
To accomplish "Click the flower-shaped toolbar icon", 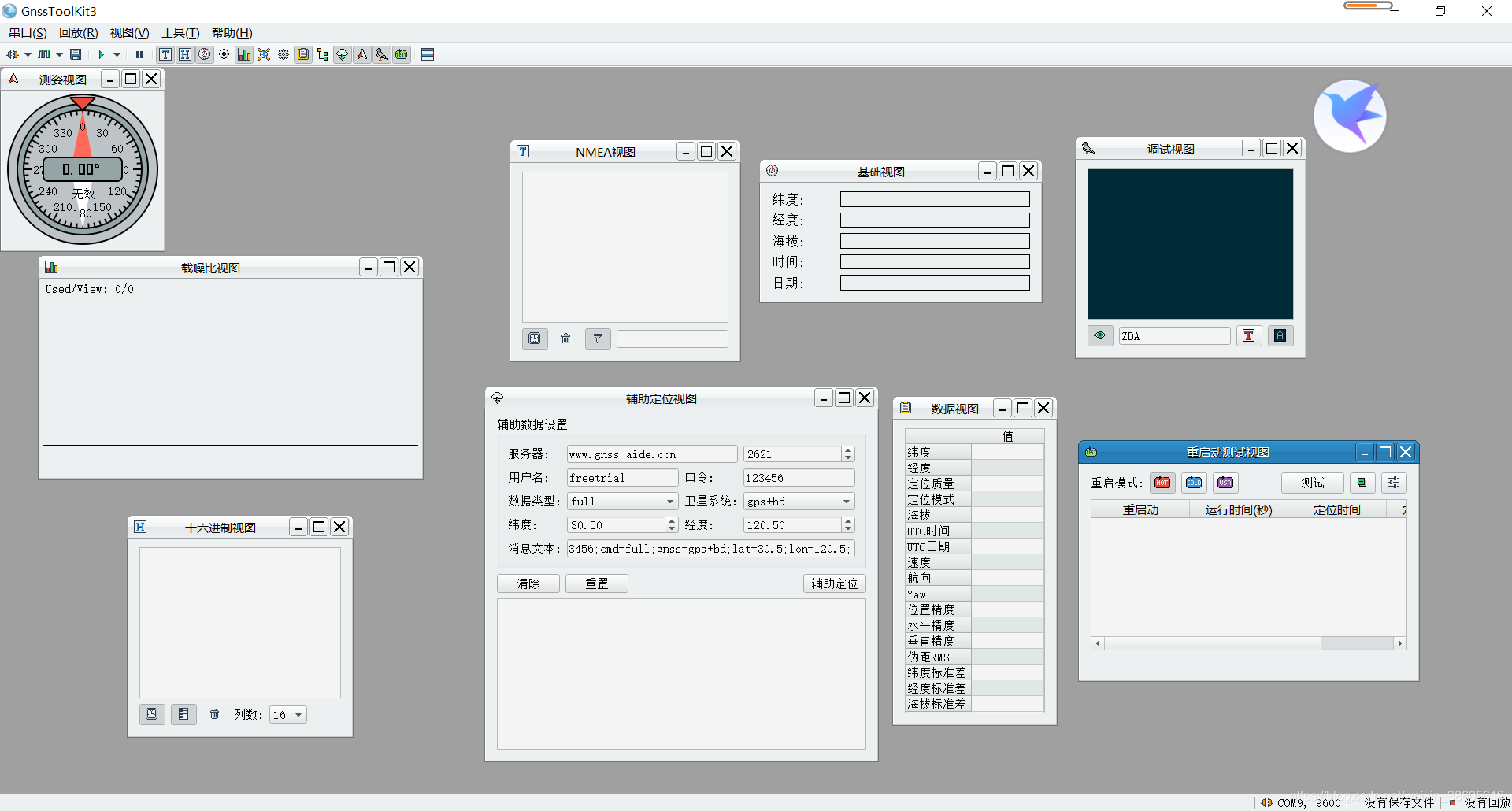I will pyautogui.click(x=283, y=54).
